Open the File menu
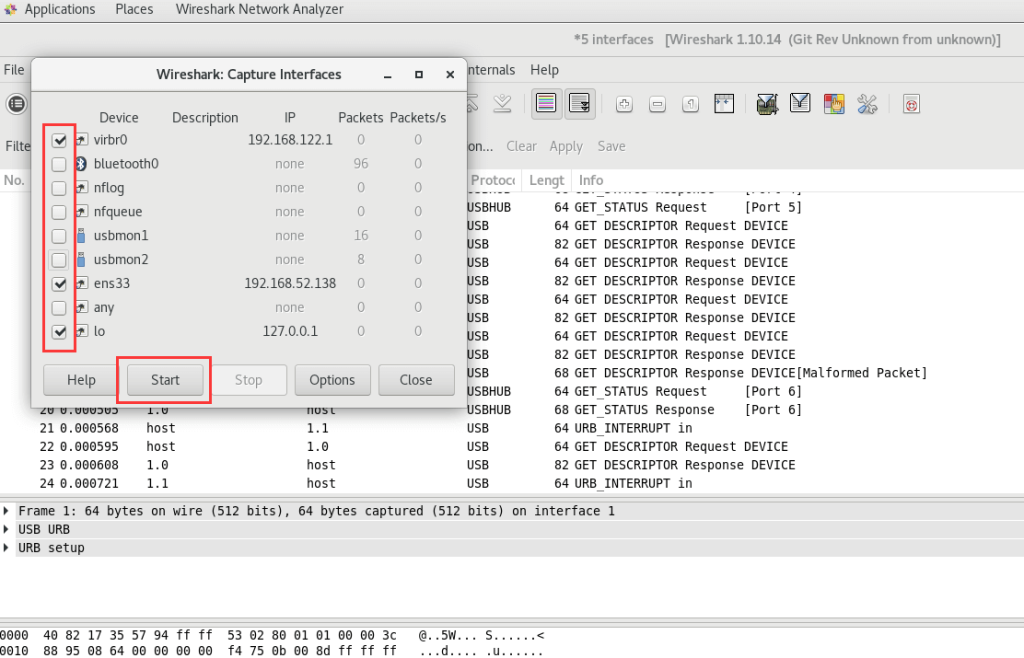The width and height of the screenshot is (1024, 658). pyautogui.click(x=14, y=70)
